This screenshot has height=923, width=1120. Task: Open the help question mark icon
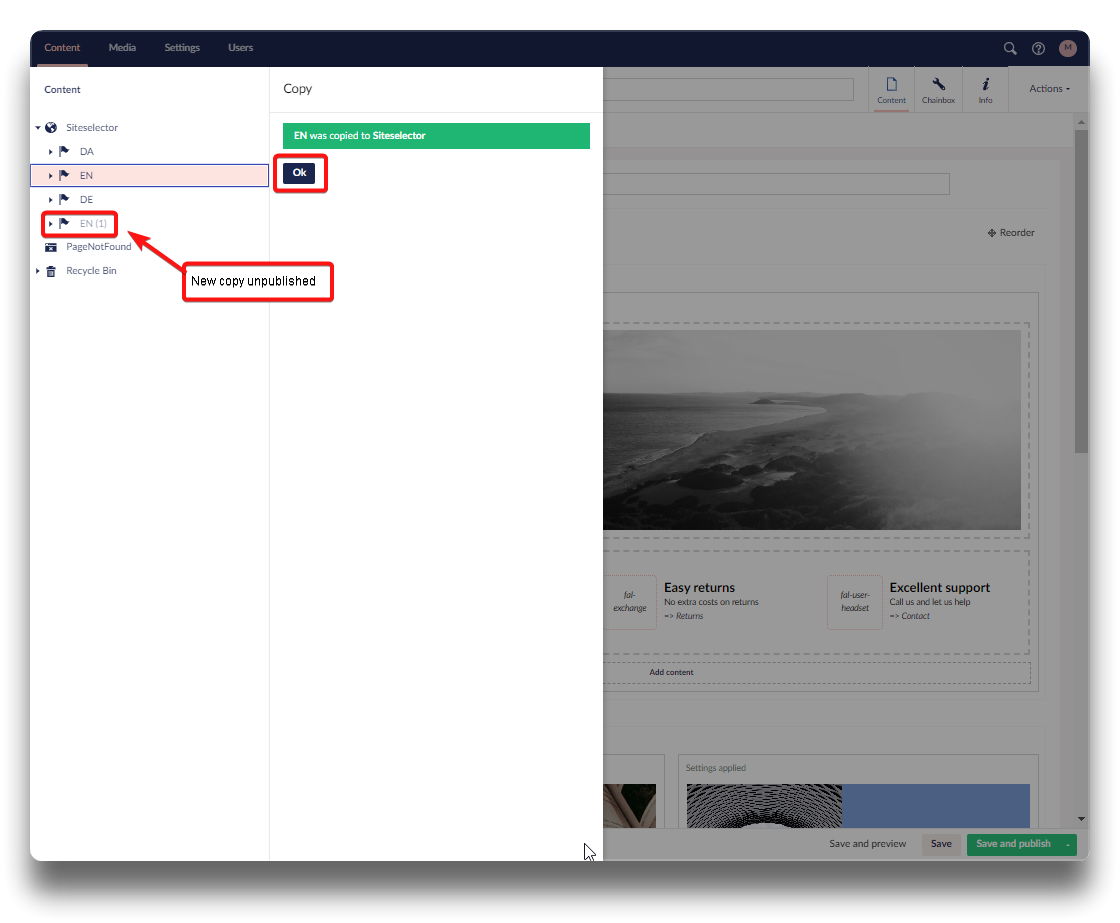coord(1038,48)
